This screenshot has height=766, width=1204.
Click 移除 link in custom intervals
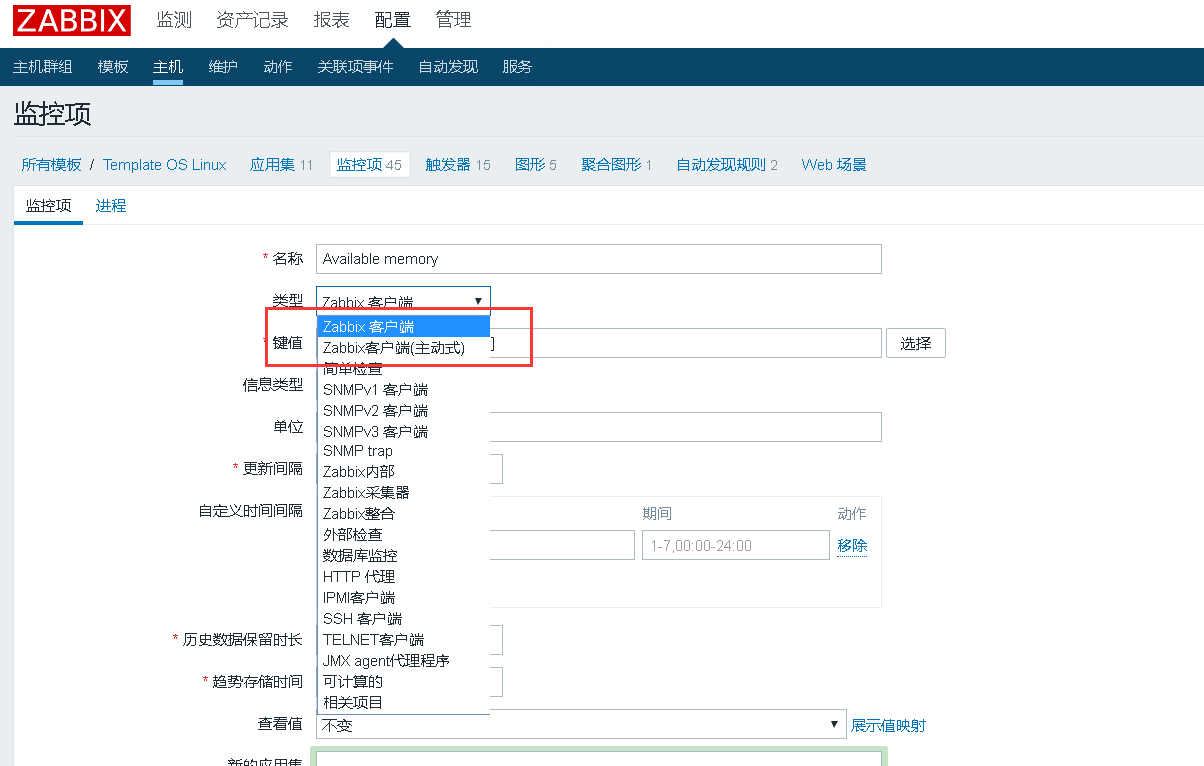[x=852, y=546]
